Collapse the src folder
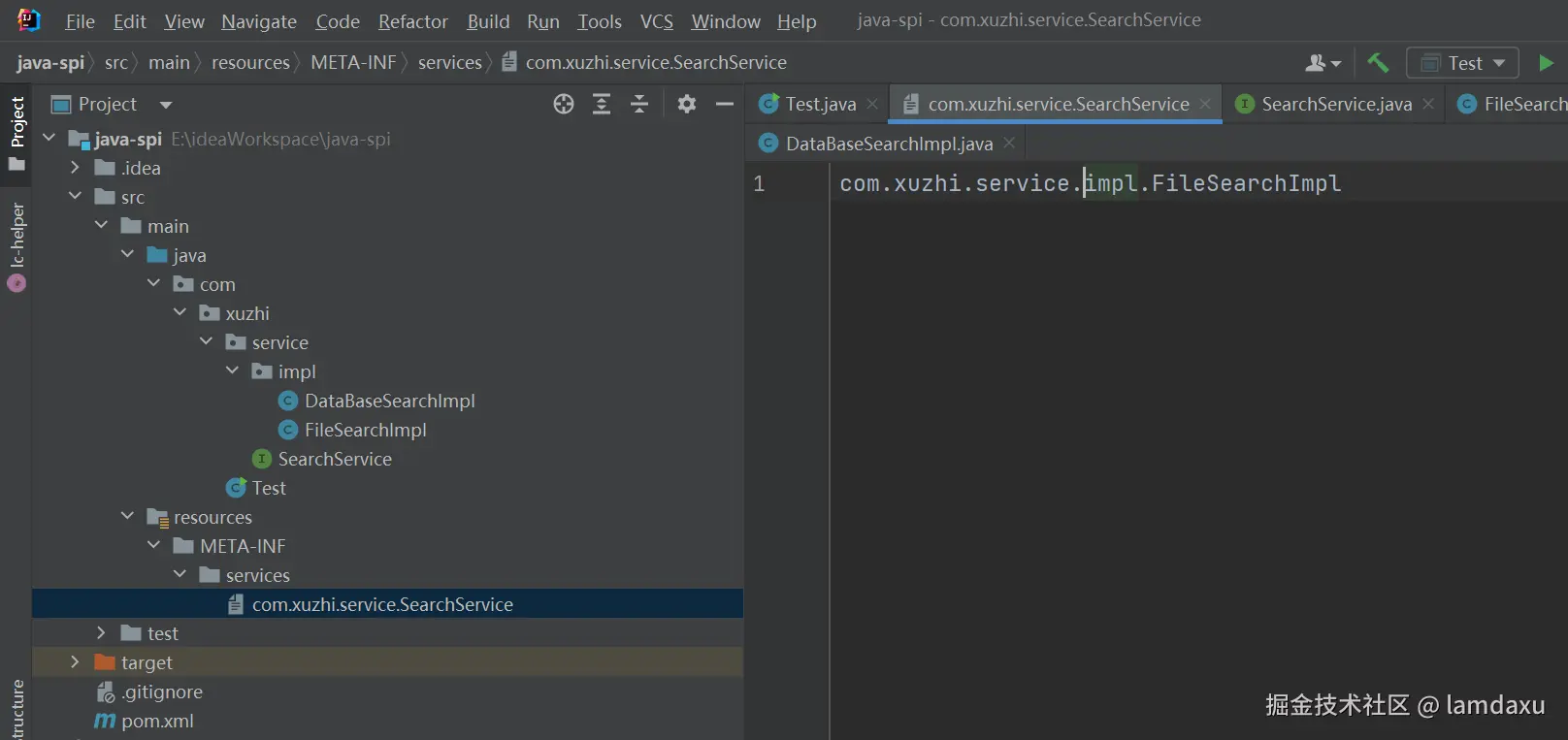The width and height of the screenshot is (1568, 740). point(76,197)
